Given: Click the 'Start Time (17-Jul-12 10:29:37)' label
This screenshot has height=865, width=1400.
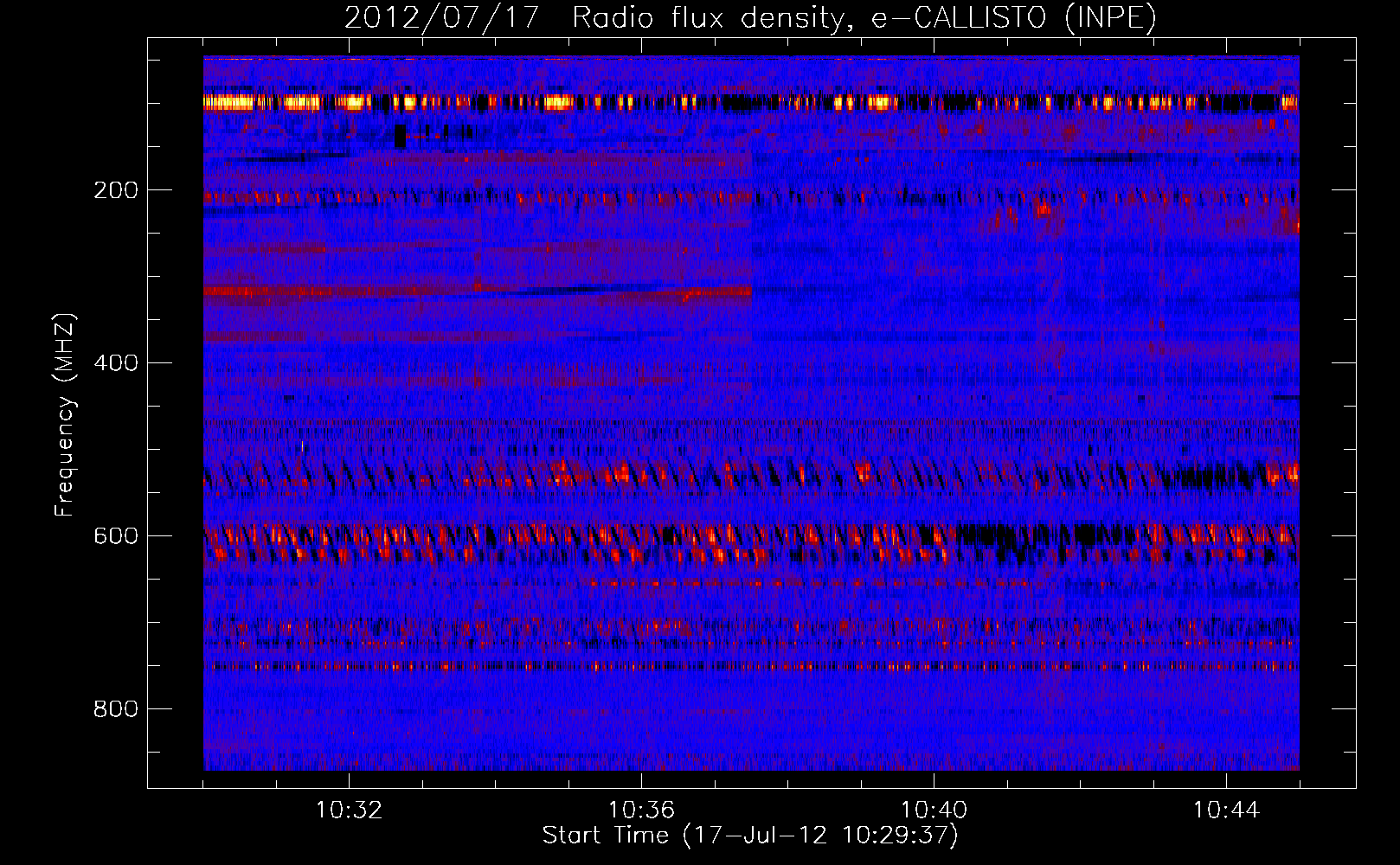Looking at the screenshot, I should click(x=750, y=836).
